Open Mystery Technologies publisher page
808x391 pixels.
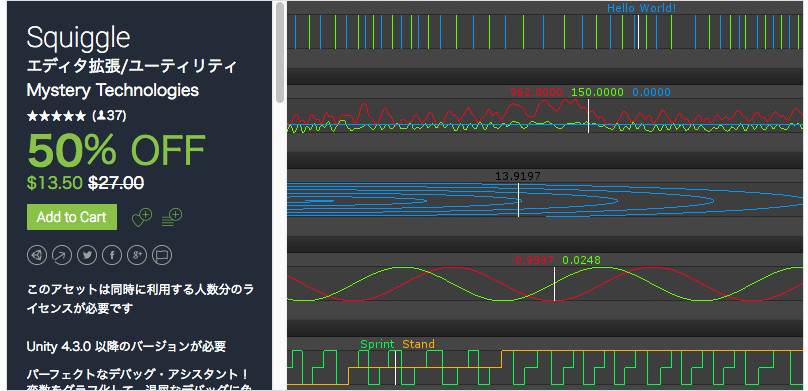[112, 90]
